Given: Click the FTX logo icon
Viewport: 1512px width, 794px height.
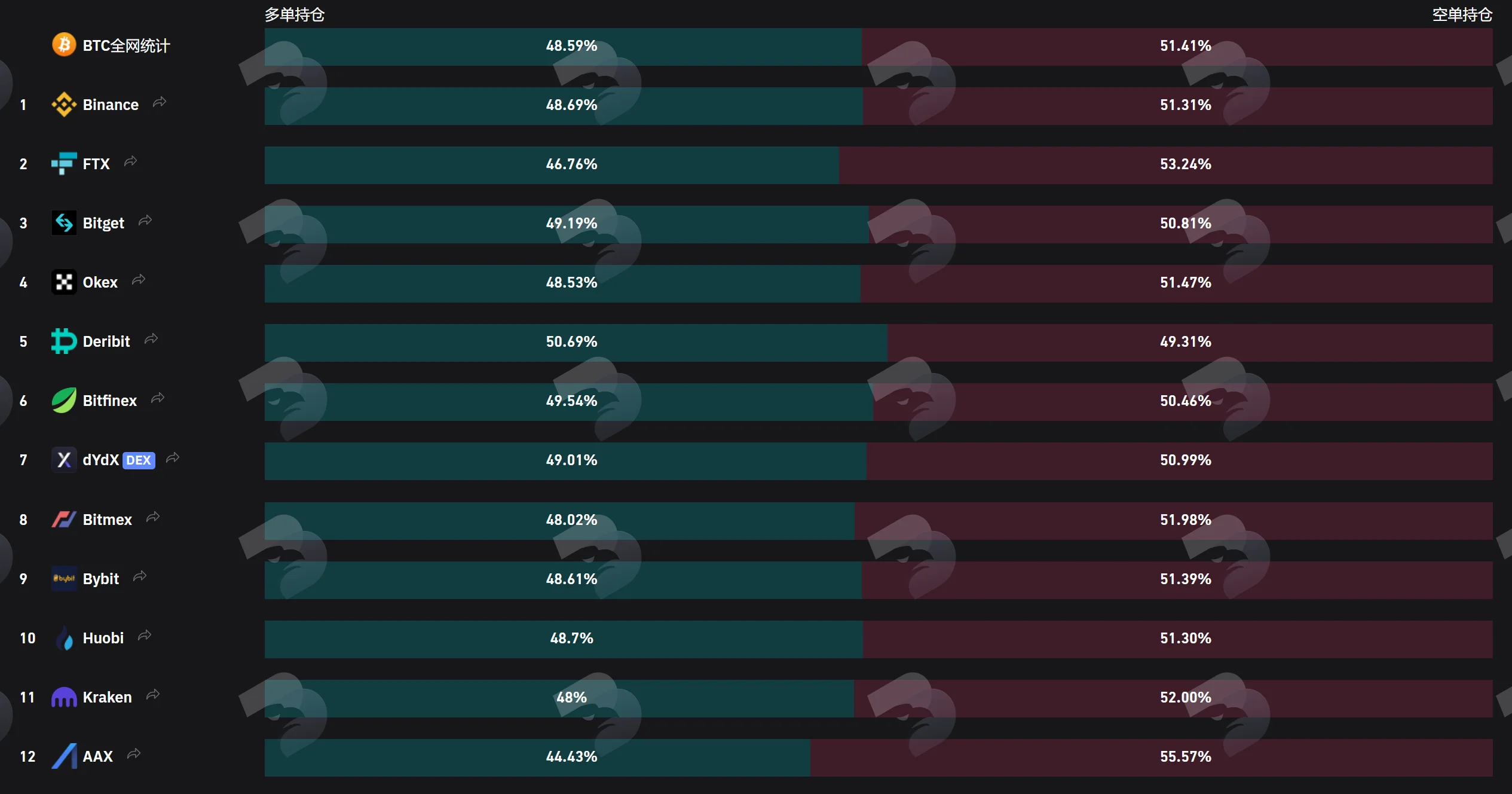Looking at the screenshot, I should coord(64,164).
